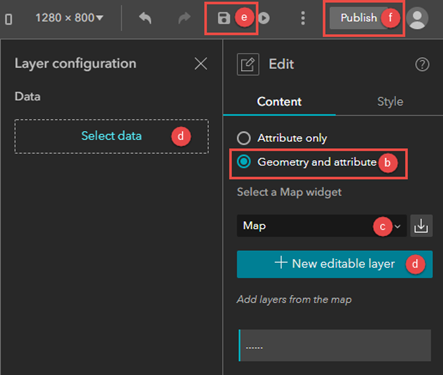Open the three-dot More options menu

tap(303, 18)
